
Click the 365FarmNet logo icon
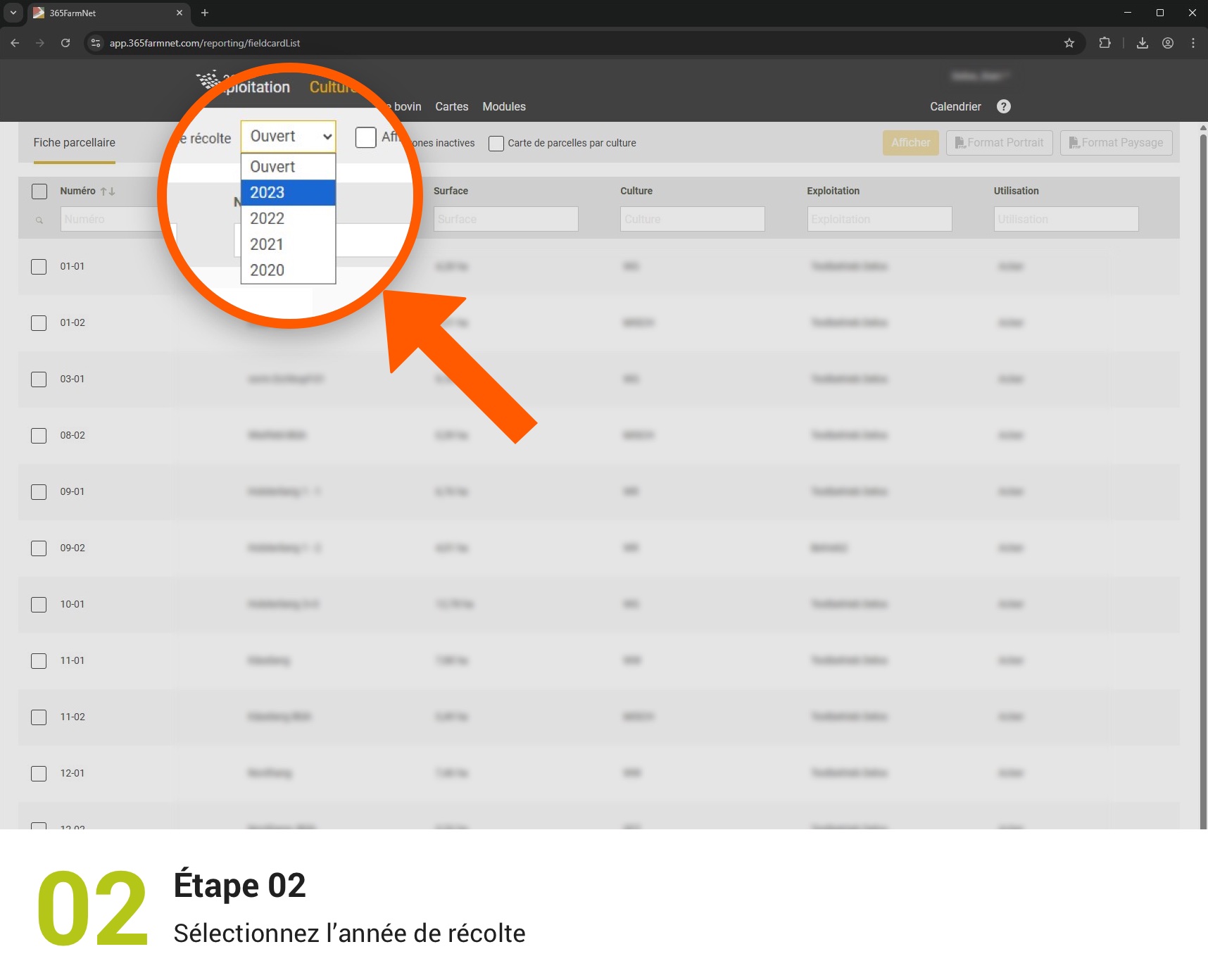point(207,81)
